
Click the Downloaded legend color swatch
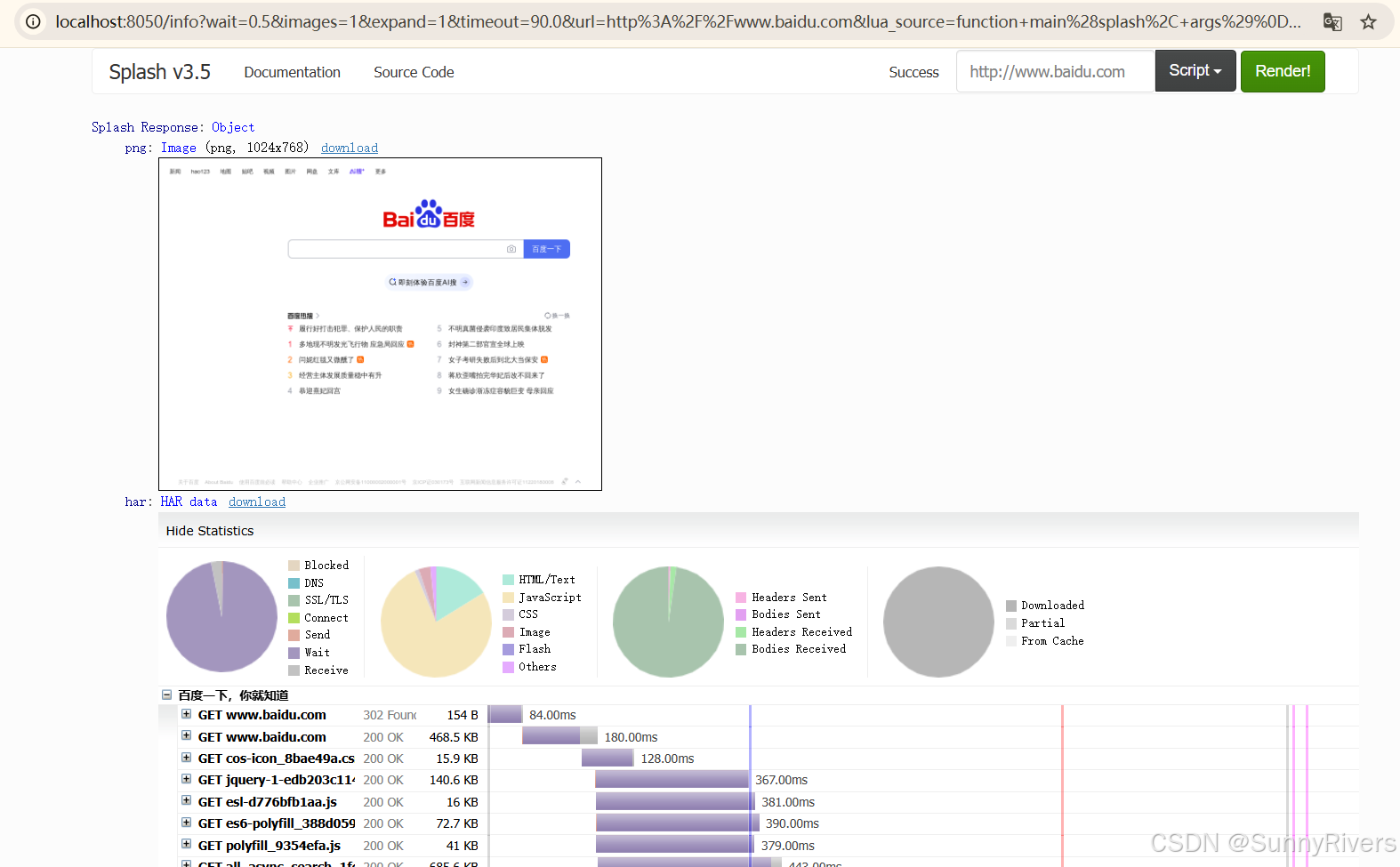coord(1011,606)
